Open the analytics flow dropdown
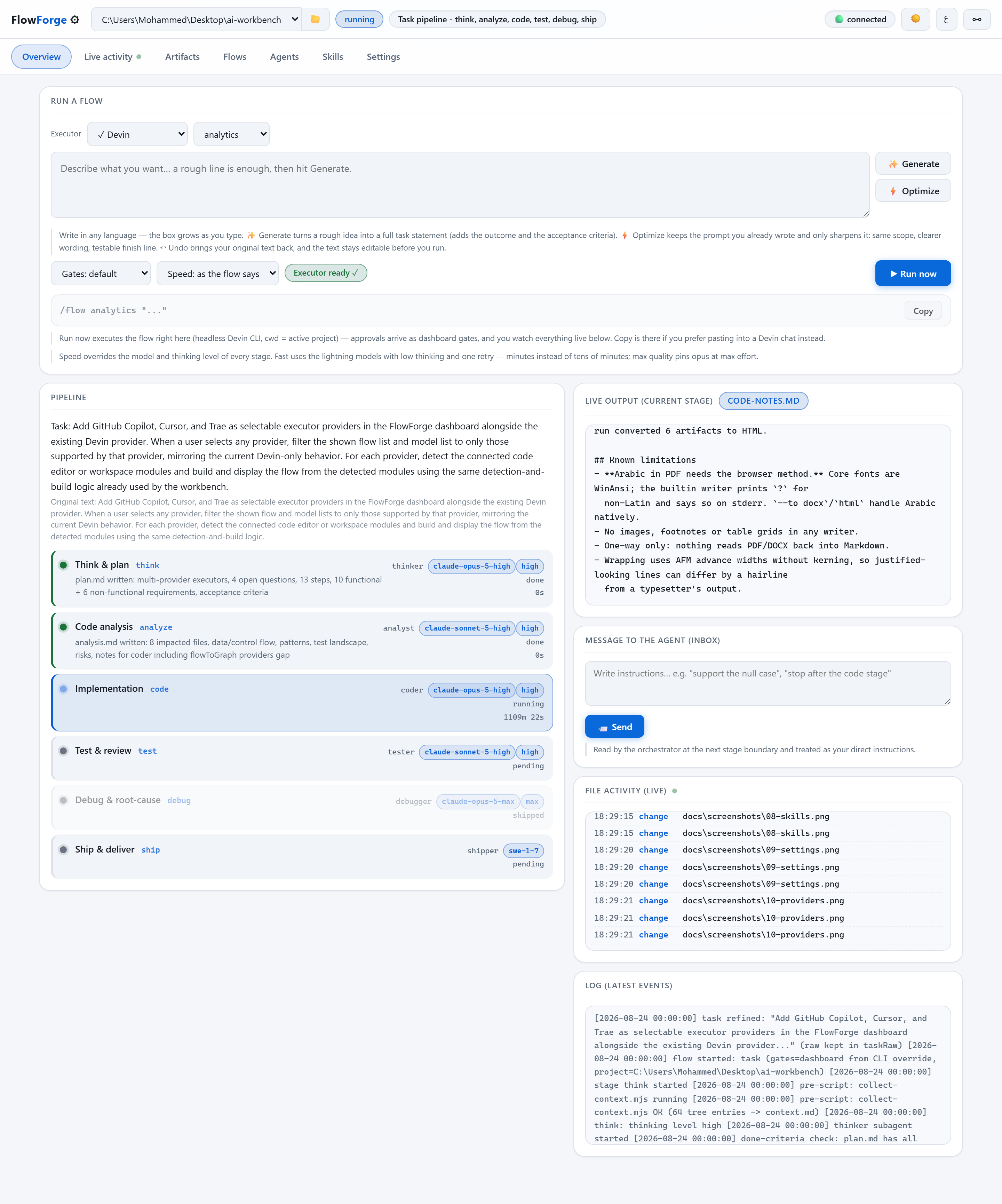The width and height of the screenshot is (1002, 1204). (232, 134)
